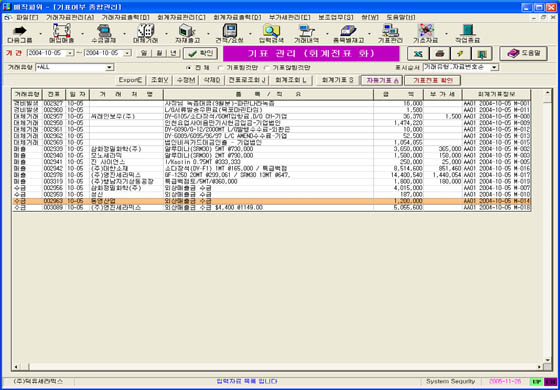Open the 기초자료 toolbar icon
This screenshot has height=390, width=560.
[x=425, y=34]
